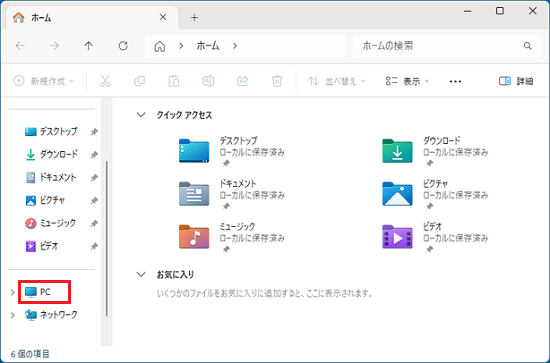Viewport: 550px width, 363px height.
Task: Open the 並べ替え sort dropdown
Action: [x=337, y=81]
